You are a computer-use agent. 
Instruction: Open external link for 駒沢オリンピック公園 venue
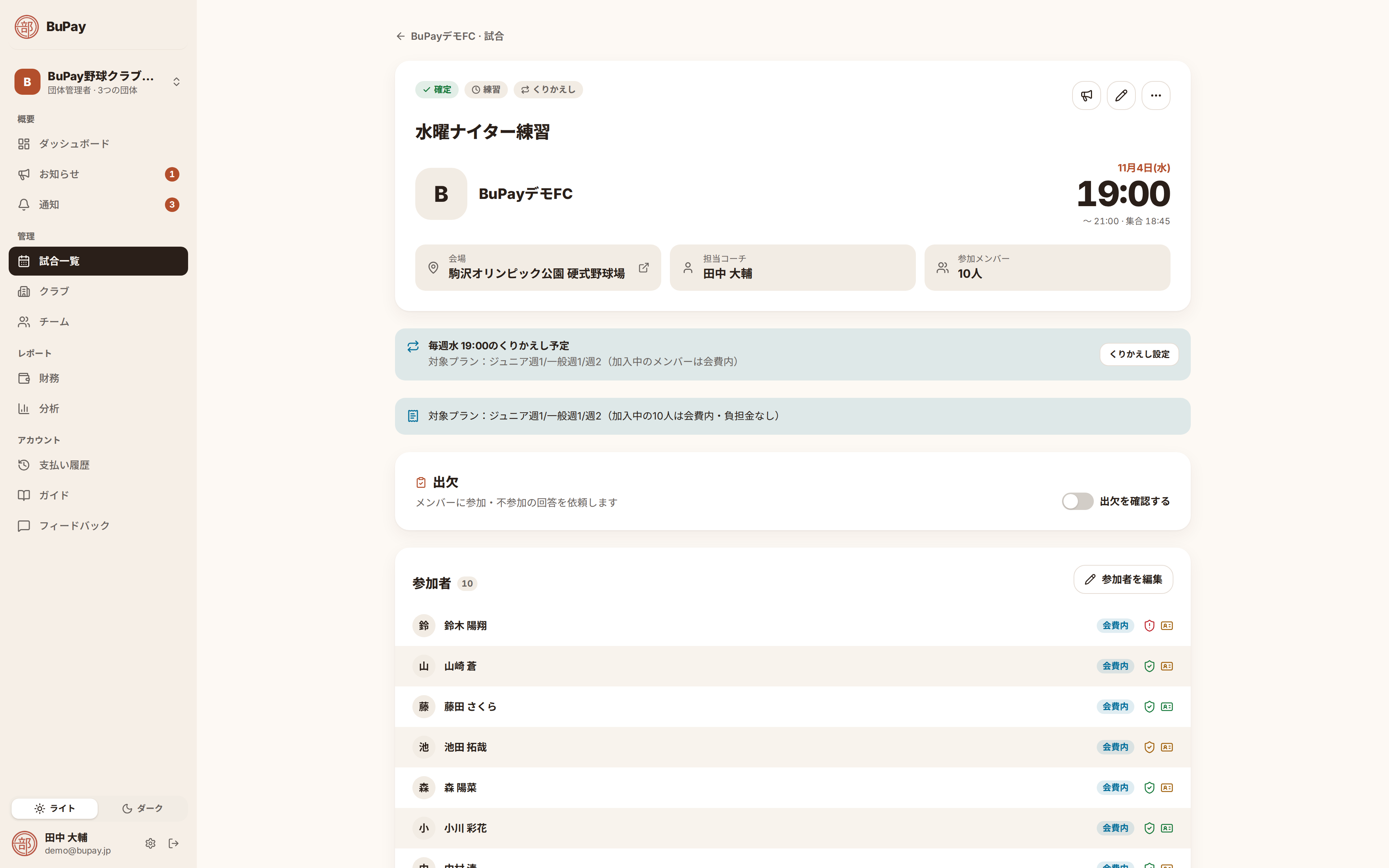click(x=644, y=268)
